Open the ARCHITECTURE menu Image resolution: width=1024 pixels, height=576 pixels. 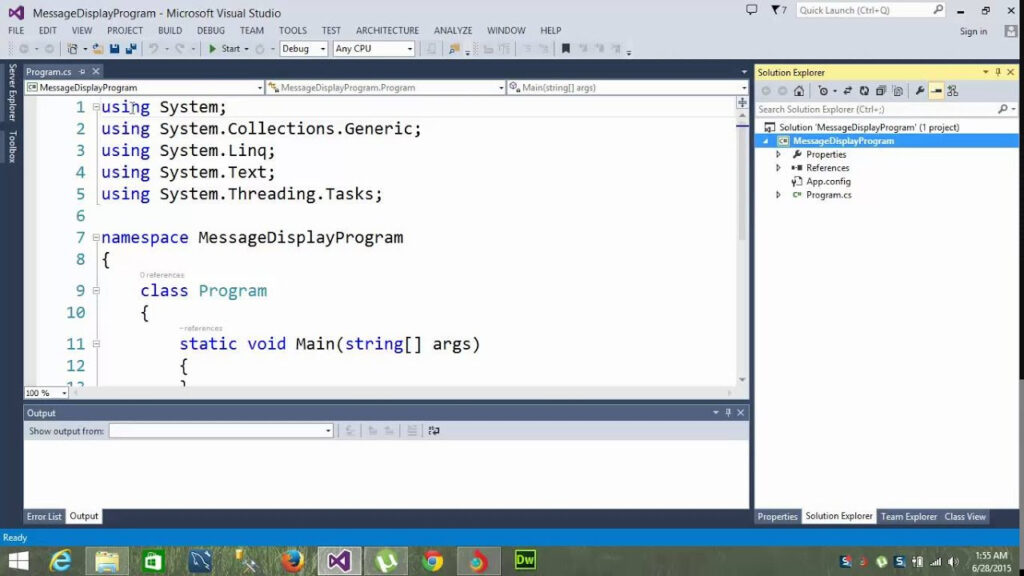coord(387,31)
